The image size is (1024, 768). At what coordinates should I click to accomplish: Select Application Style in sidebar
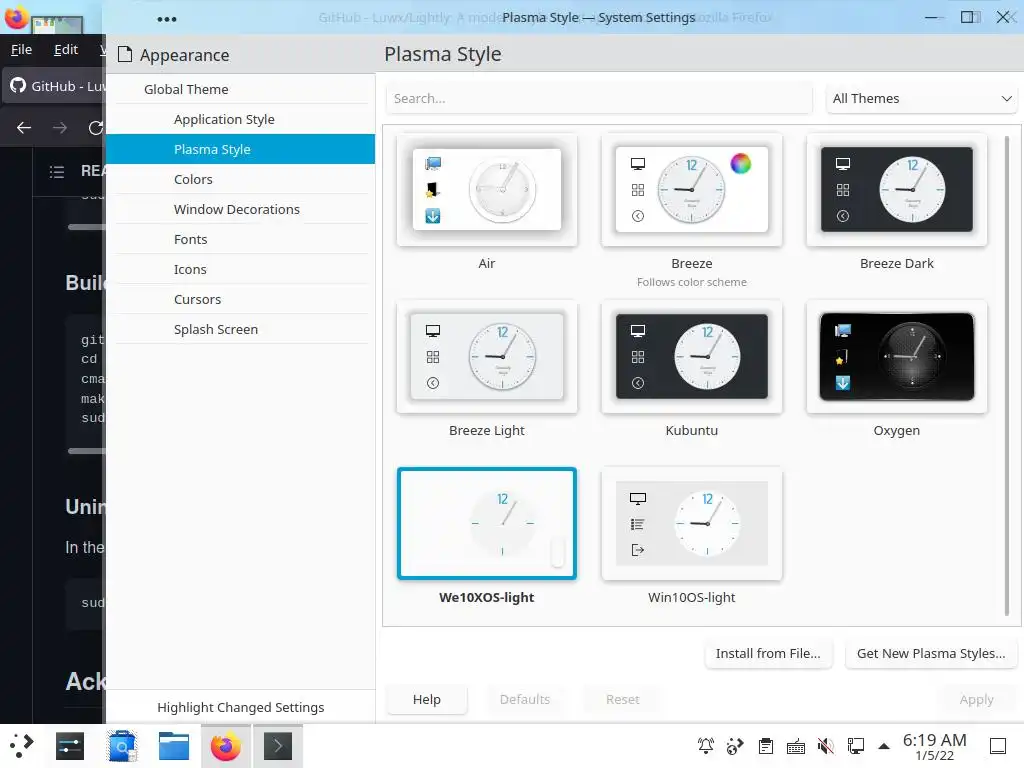pyautogui.click(x=240, y=120)
